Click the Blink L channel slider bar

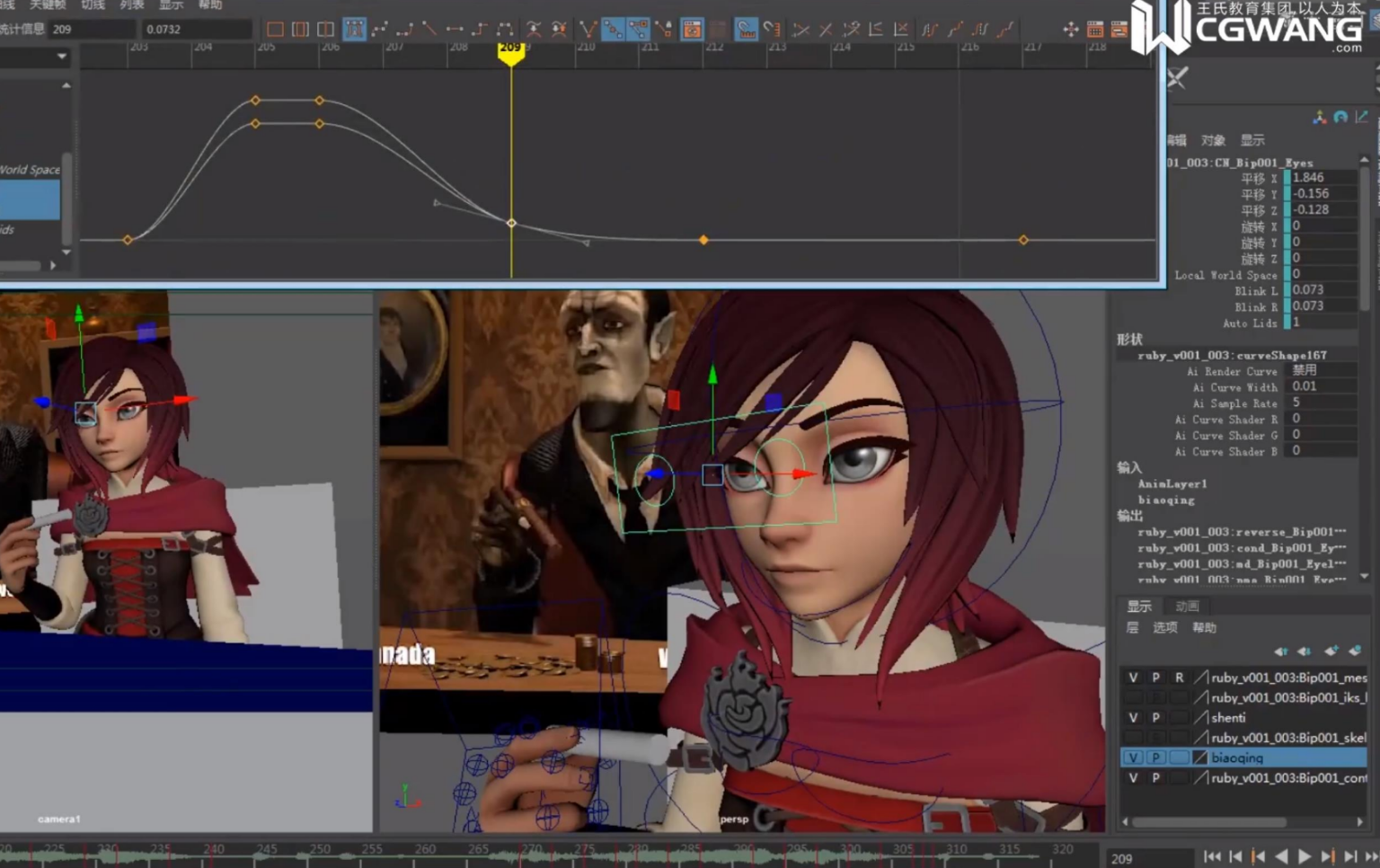tap(1287, 290)
